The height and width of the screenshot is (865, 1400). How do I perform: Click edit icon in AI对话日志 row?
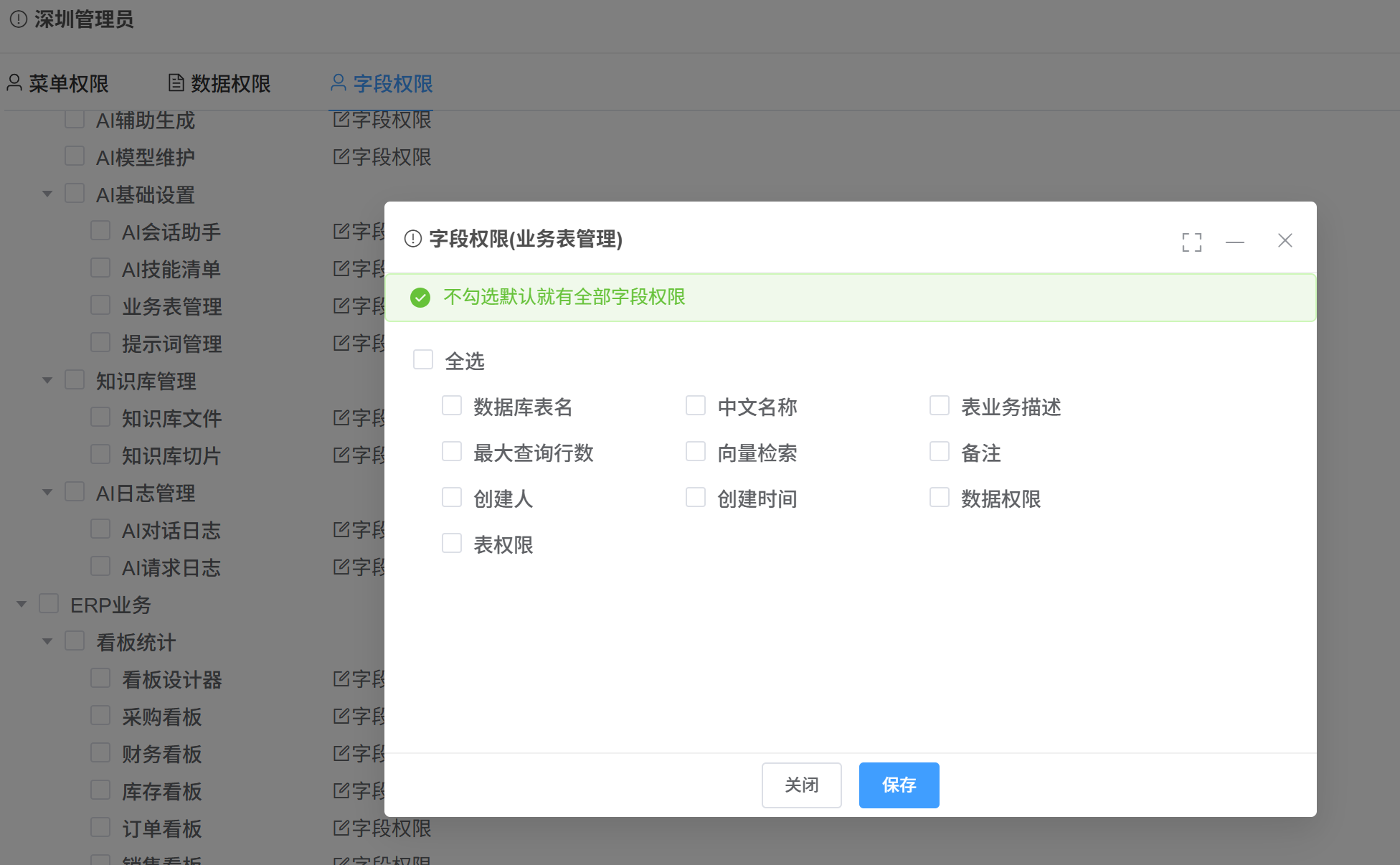click(341, 529)
